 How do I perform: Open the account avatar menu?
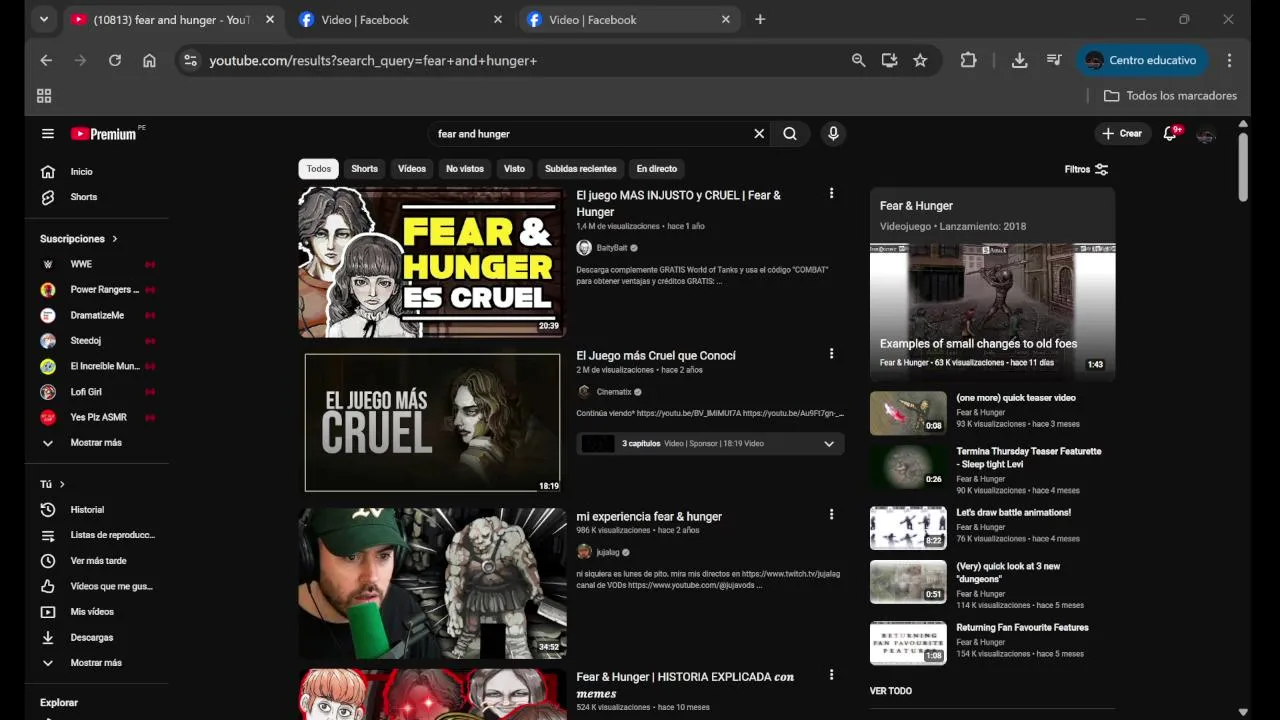1206,134
